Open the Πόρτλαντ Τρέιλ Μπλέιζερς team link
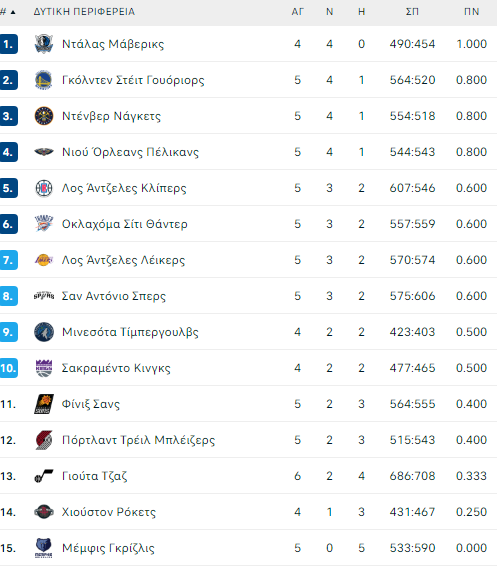497x567 pixels. 138,440
